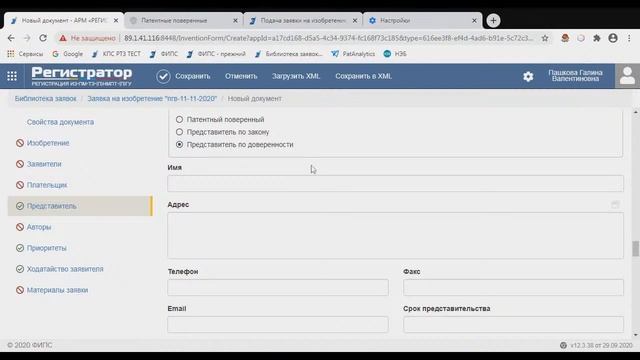Screen dimensions: 640x360
Task: Open the Авторы section
Action: (39, 227)
